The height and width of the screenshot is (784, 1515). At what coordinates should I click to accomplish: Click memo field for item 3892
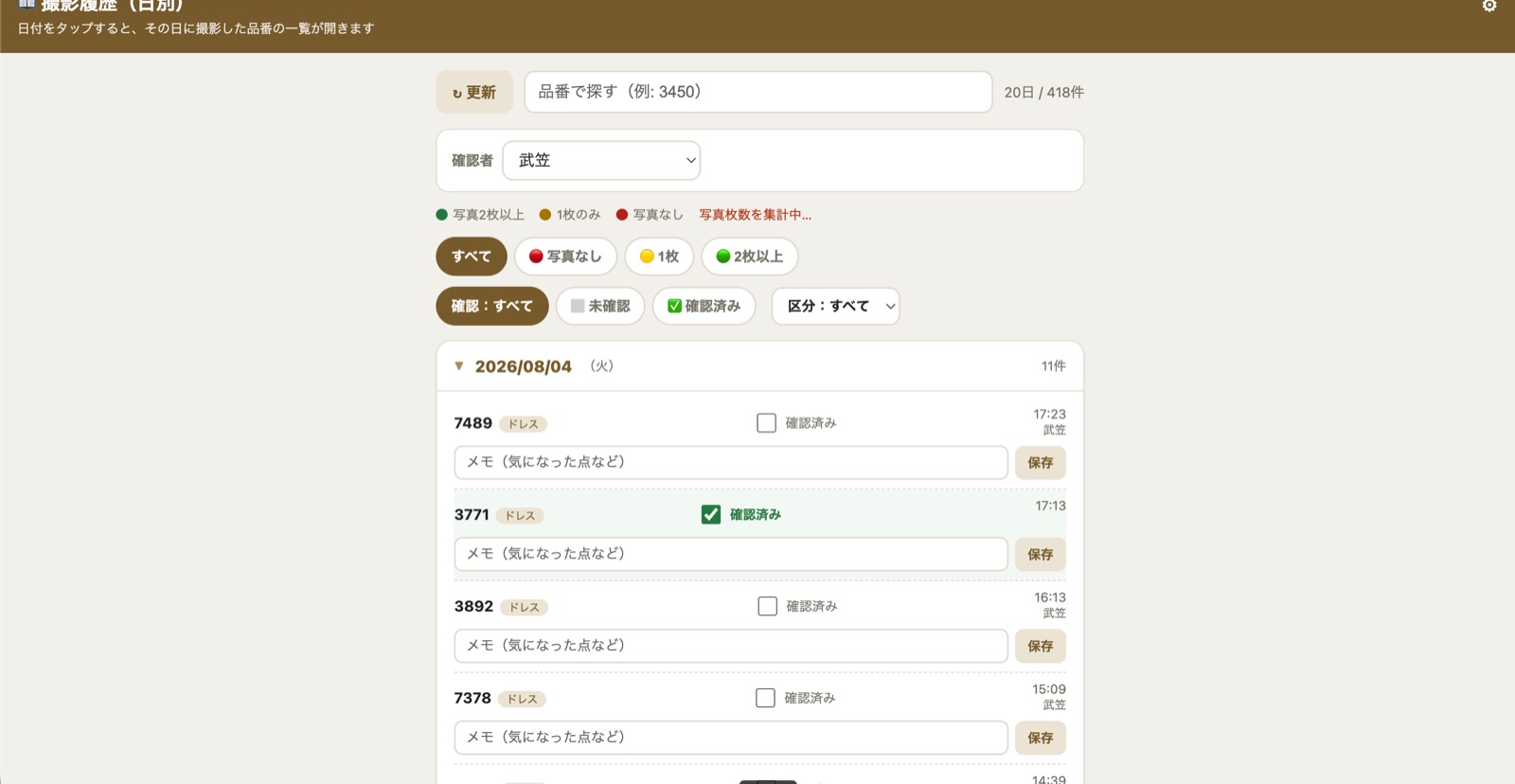pos(731,646)
